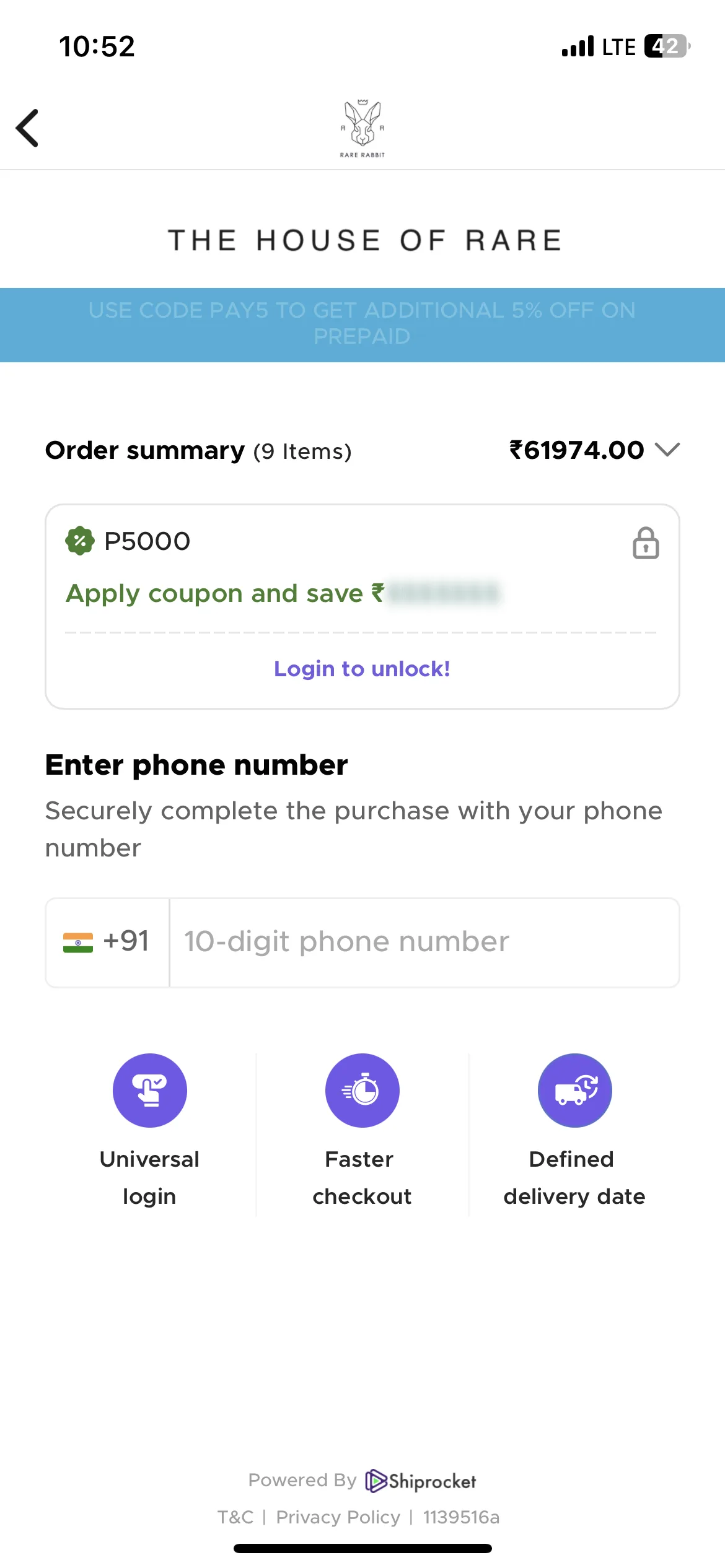Click Login to unlock! link
This screenshot has width=725, height=1568.
click(x=362, y=669)
